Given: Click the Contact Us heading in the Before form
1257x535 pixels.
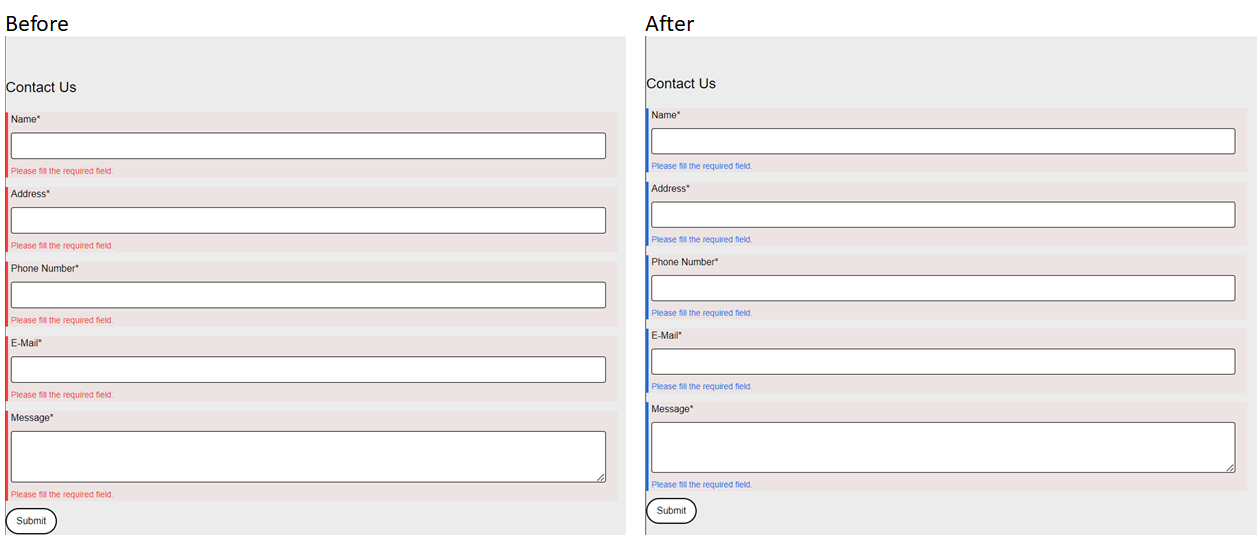Looking at the screenshot, I should (x=41, y=87).
